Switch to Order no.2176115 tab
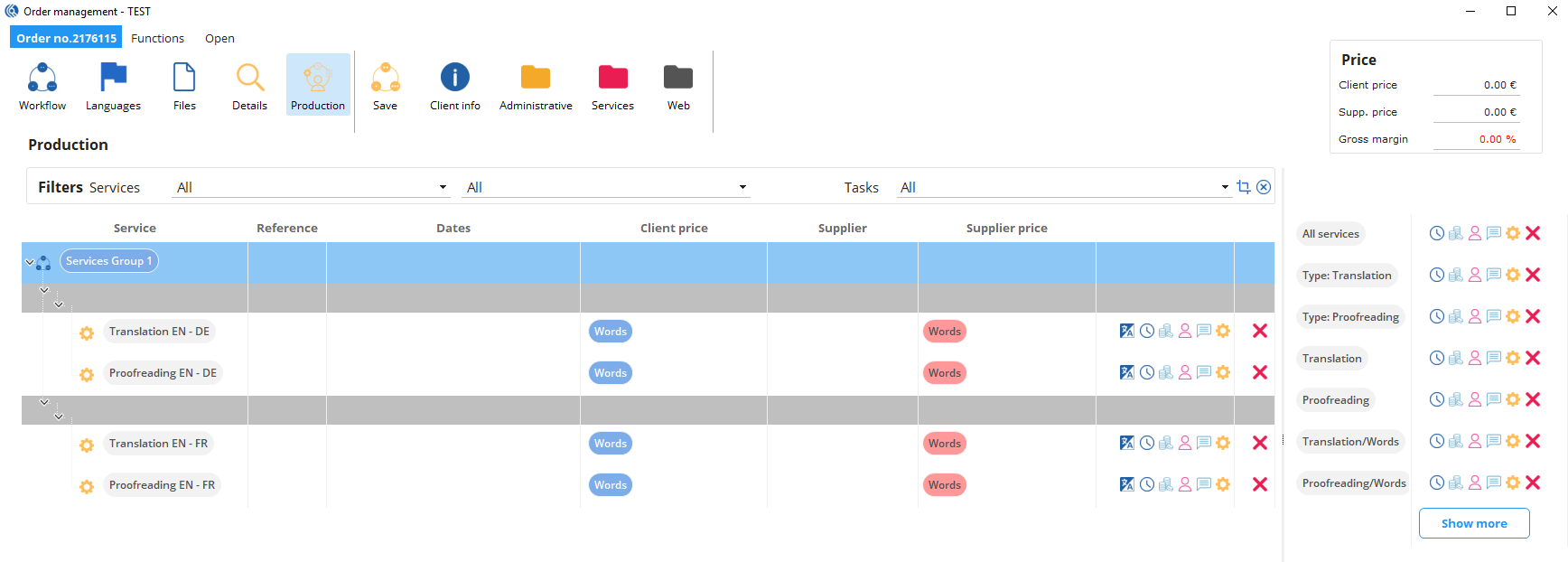Screen dimensions: 1568x562 [66, 38]
